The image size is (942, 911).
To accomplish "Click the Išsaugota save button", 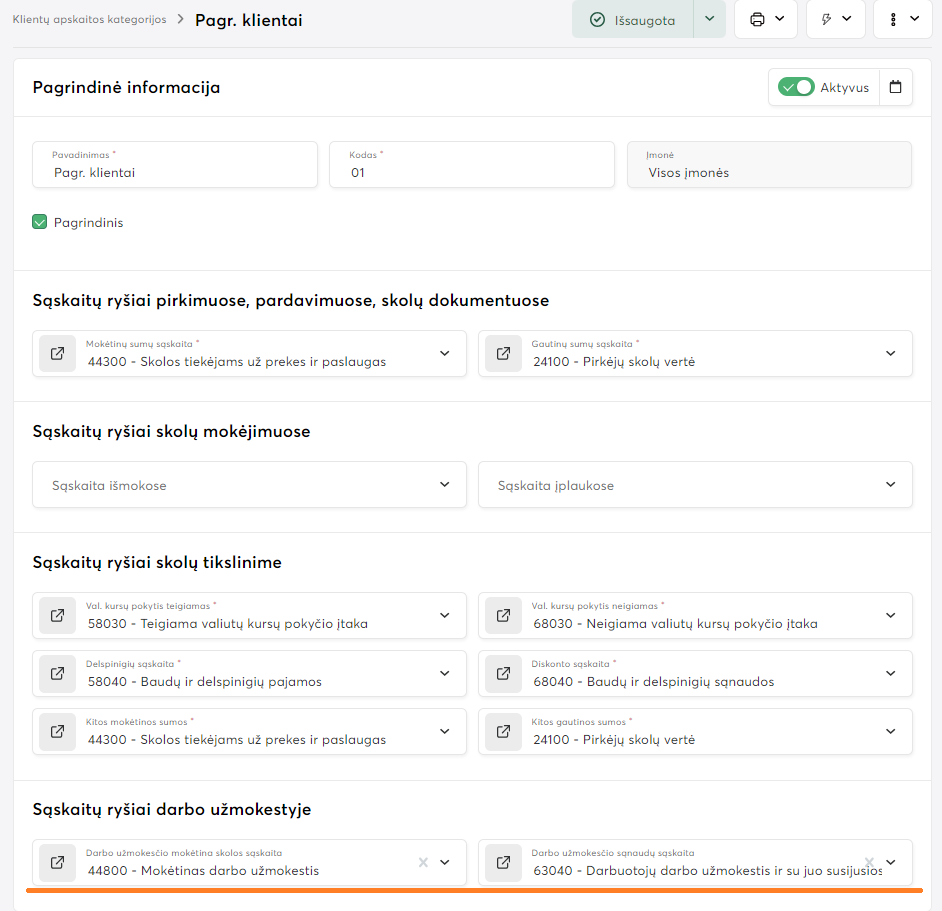I will [x=632, y=19].
